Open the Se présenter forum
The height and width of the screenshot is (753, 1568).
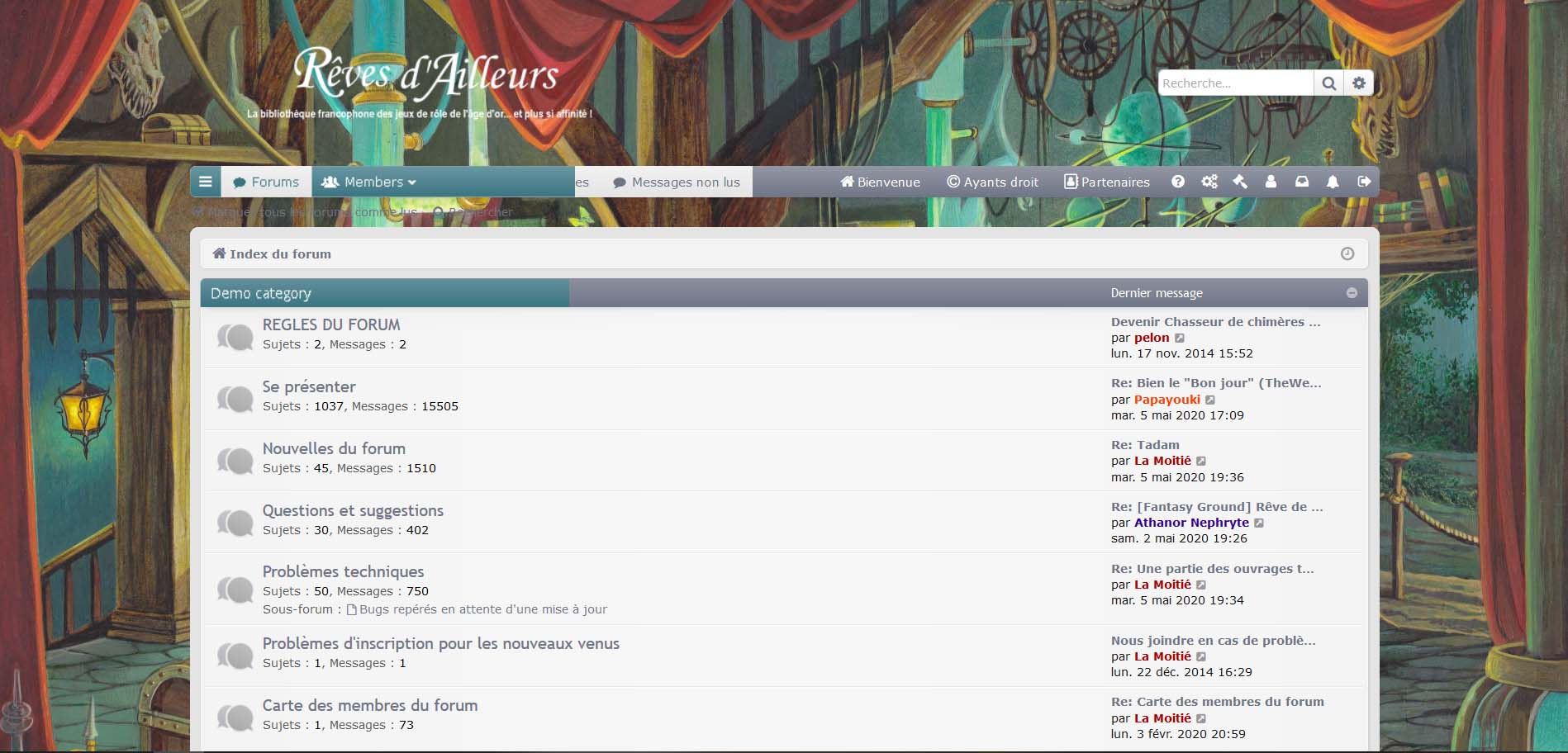[309, 386]
